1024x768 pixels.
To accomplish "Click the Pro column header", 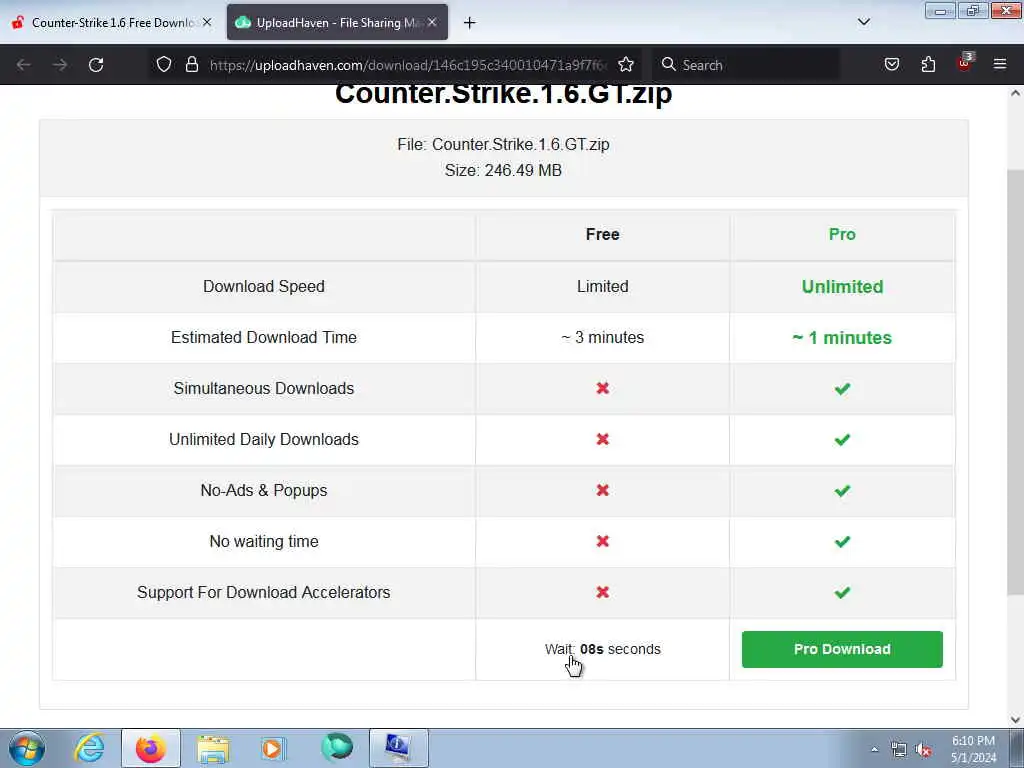I will 842,234.
